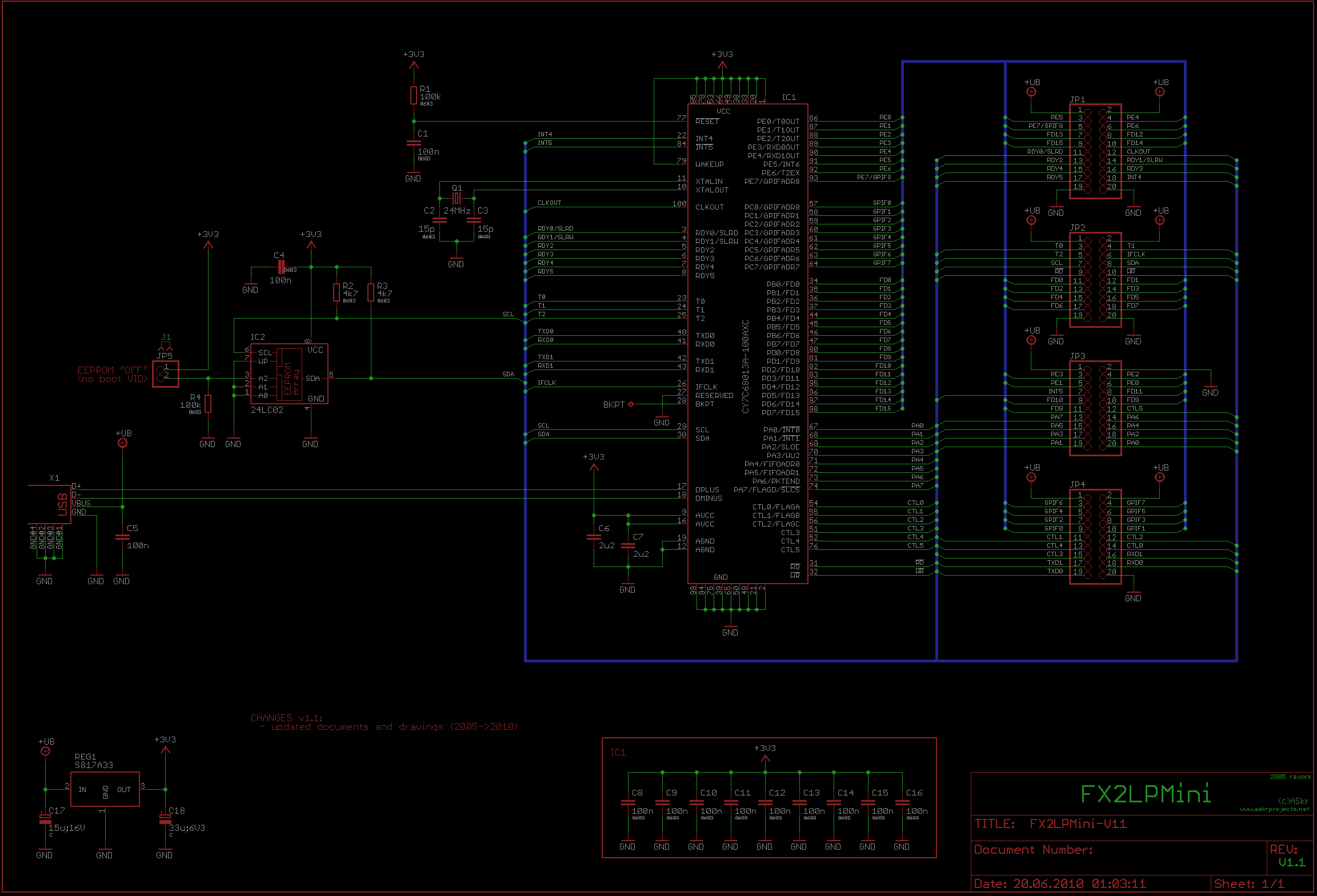The width and height of the screenshot is (1317, 896).
Task: Click the FX2LPMini title text
Action: pos(1145,794)
